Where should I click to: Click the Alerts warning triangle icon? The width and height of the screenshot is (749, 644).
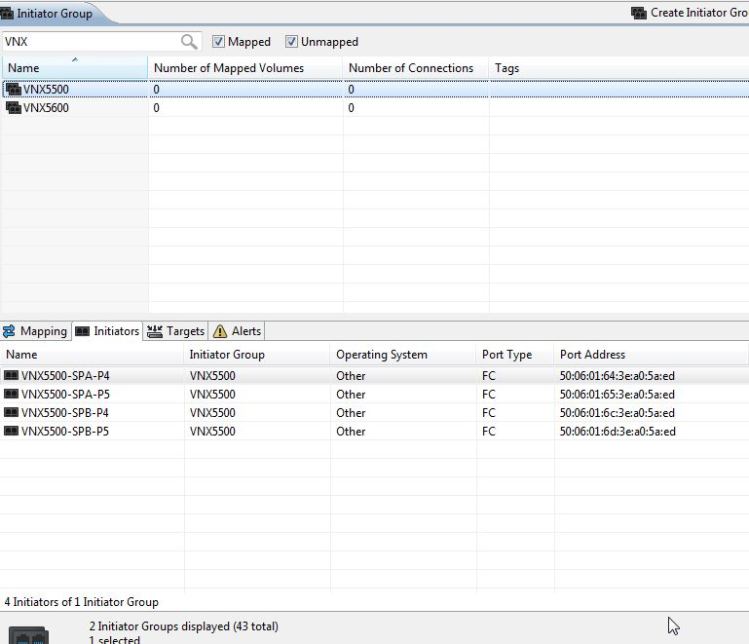click(x=220, y=331)
